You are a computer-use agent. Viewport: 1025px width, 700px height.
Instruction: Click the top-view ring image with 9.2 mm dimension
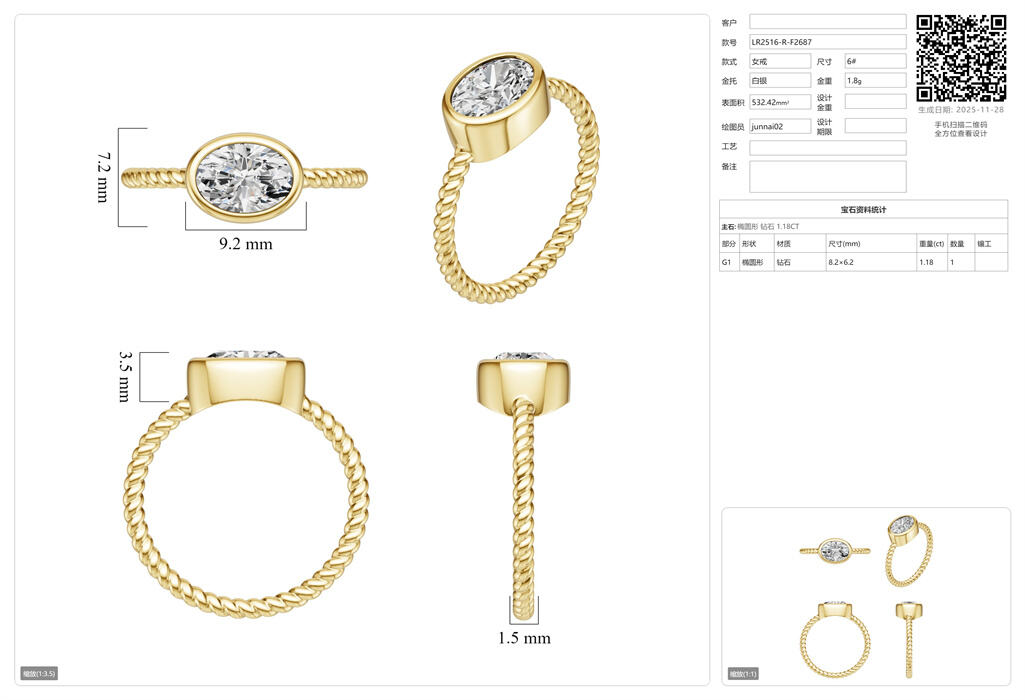244,178
